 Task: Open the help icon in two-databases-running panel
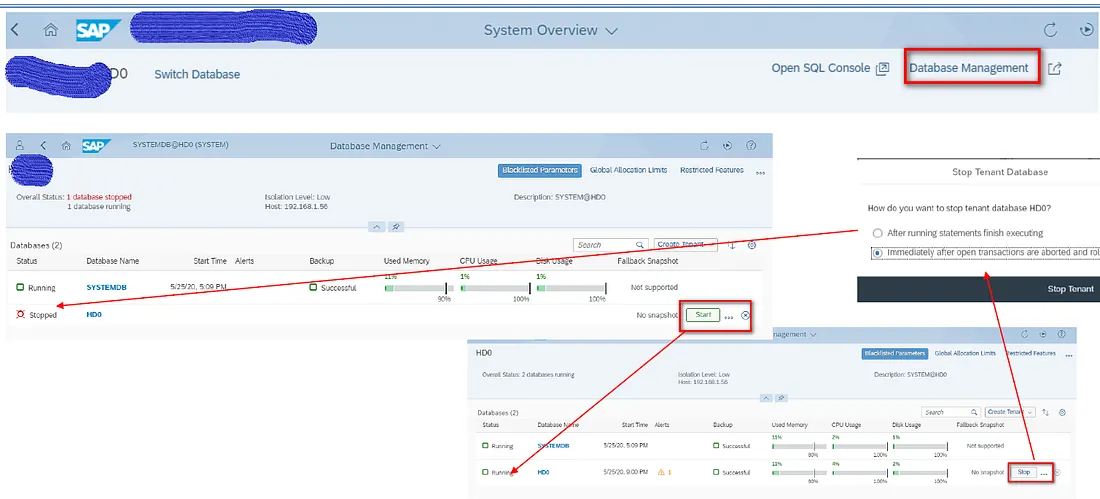coord(1061,334)
